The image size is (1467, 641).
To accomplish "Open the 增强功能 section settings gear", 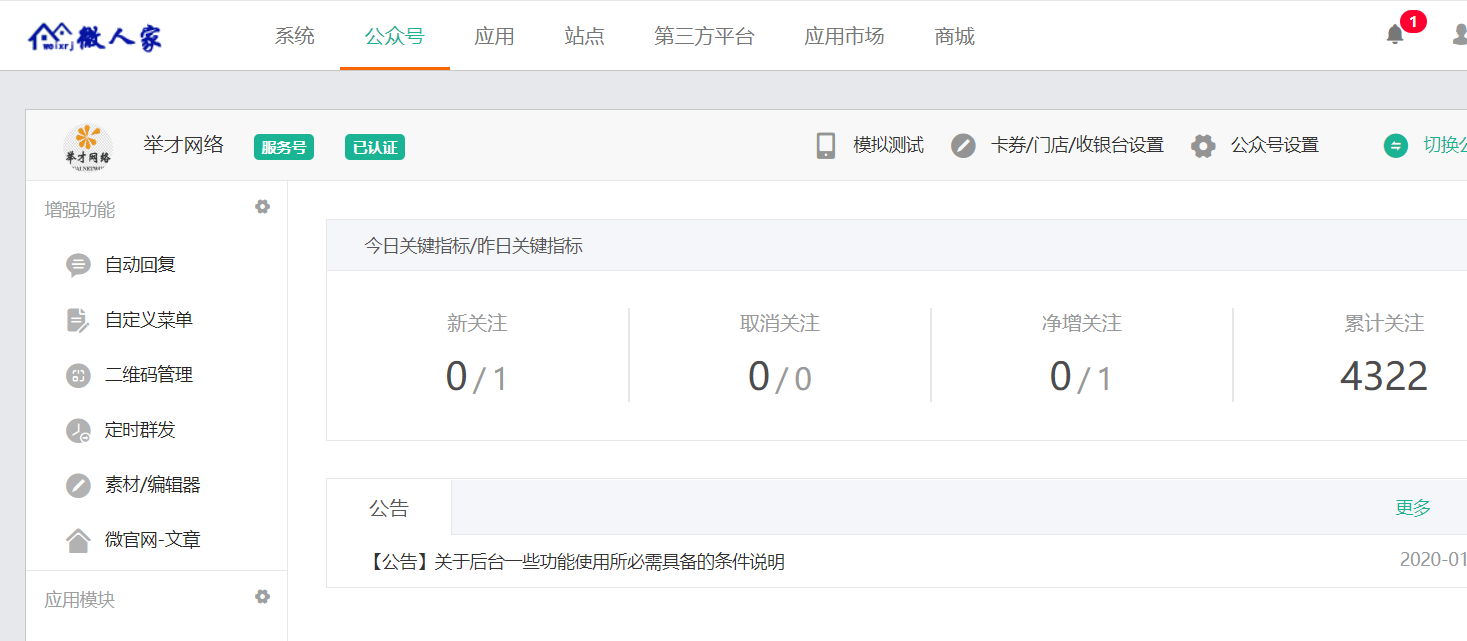I will [x=262, y=207].
